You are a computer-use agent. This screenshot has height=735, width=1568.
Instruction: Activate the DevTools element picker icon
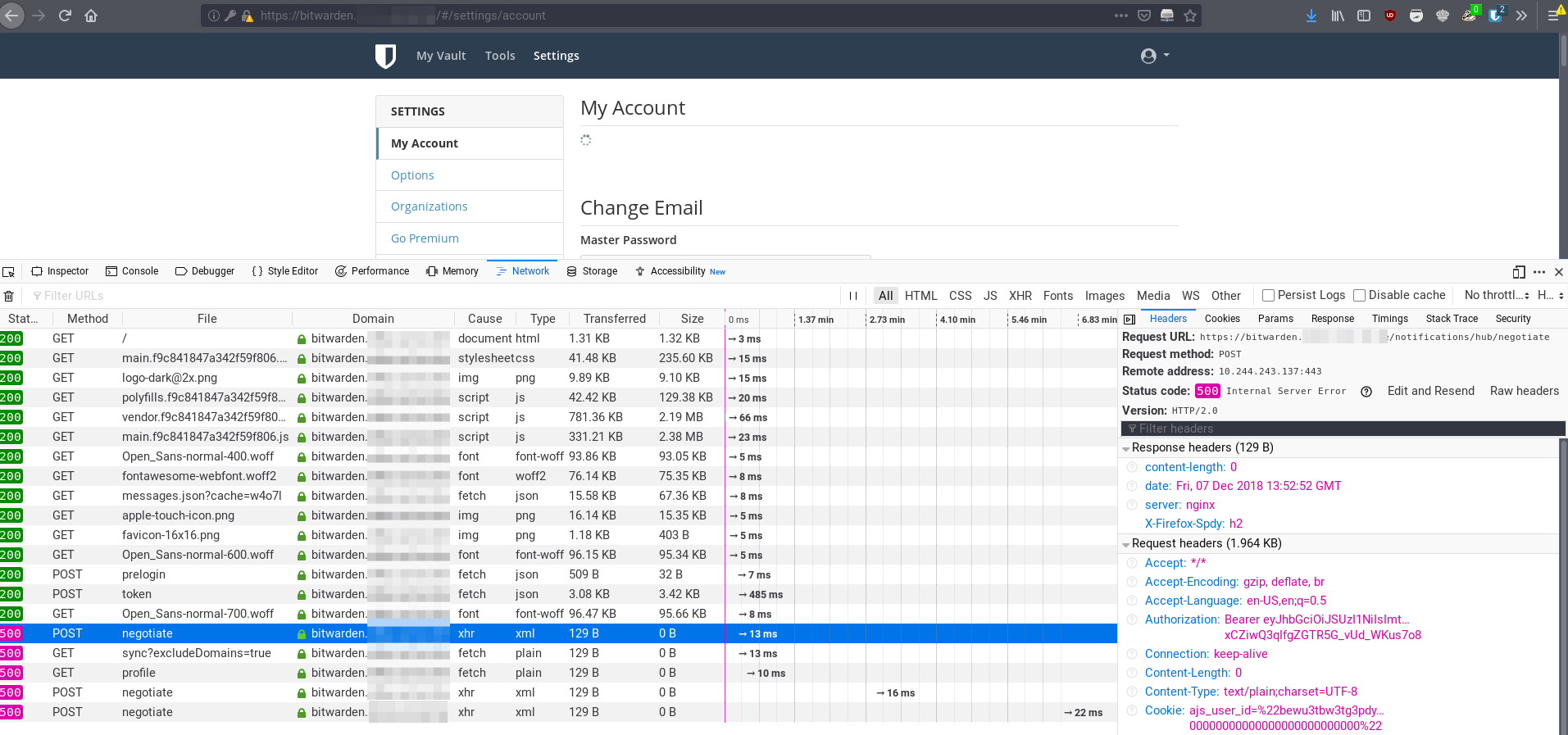click(x=9, y=271)
